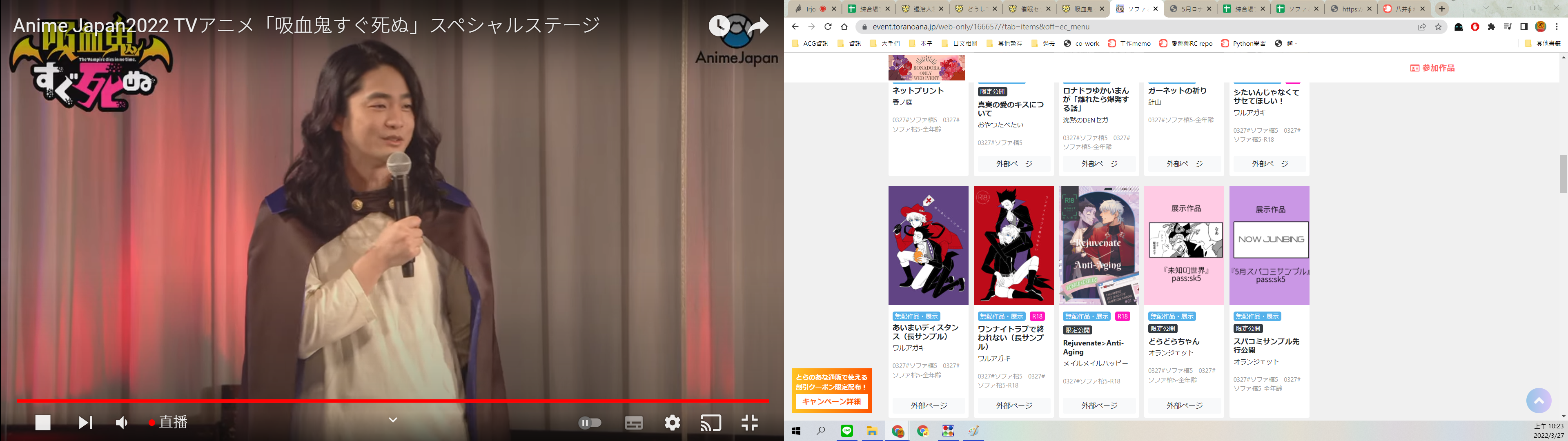This screenshot has height=441, width=1568.
Task: Open the Rejuvenate Anti-Aging cover thumbnail
Action: 1099,245
